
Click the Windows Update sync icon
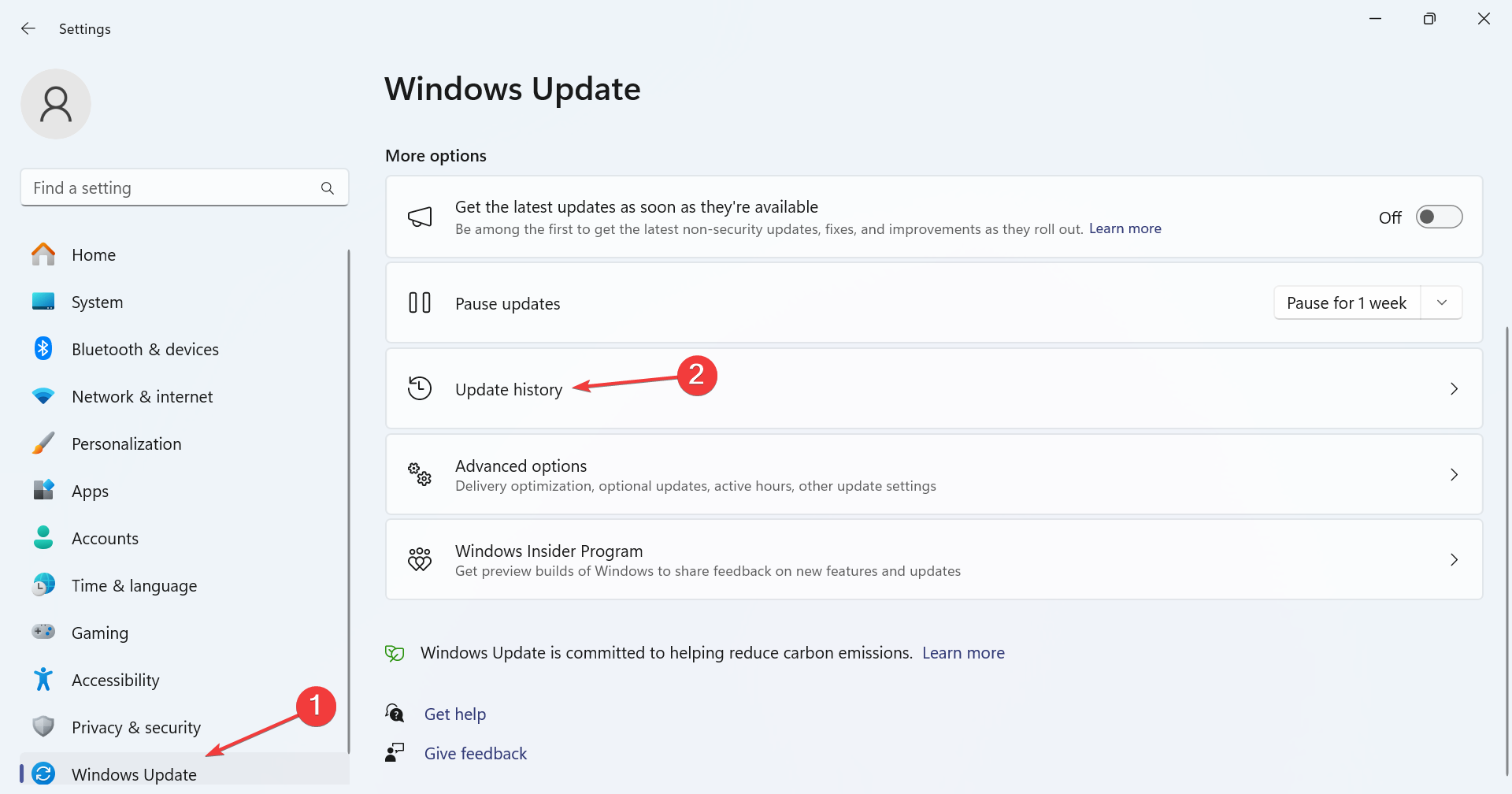(x=43, y=774)
